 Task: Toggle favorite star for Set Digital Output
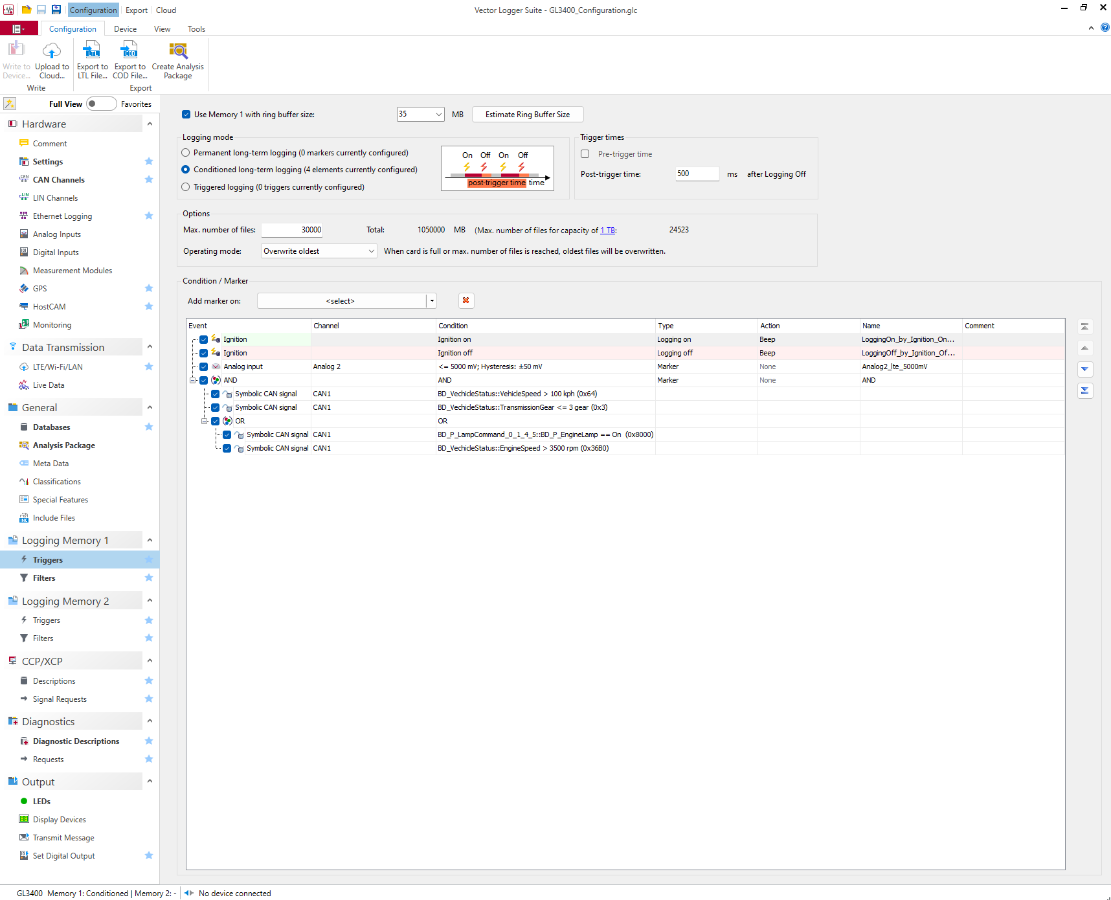pyautogui.click(x=149, y=855)
